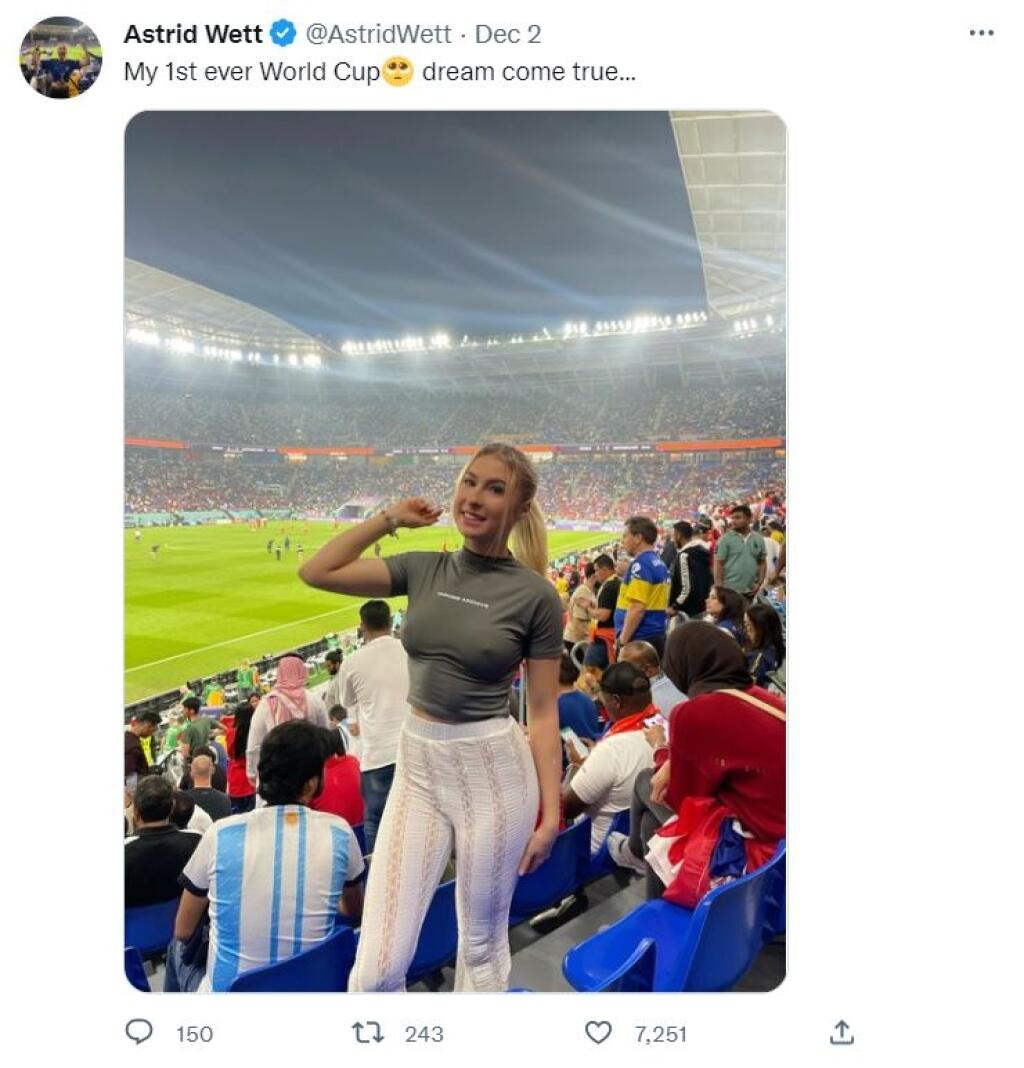View the 150 replies count
This screenshot has width=1024, height=1068.
pos(195,1034)
